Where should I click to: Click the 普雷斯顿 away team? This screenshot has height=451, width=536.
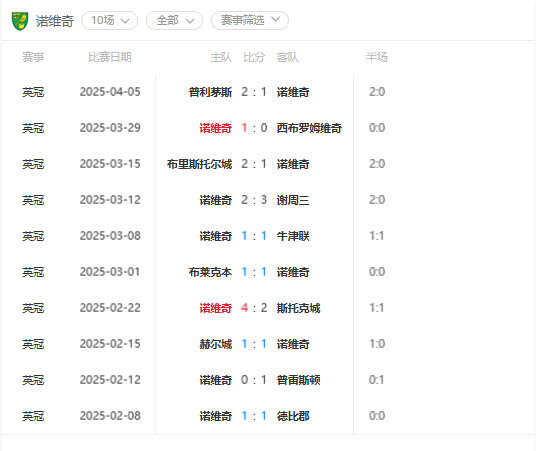pos(298,380)
